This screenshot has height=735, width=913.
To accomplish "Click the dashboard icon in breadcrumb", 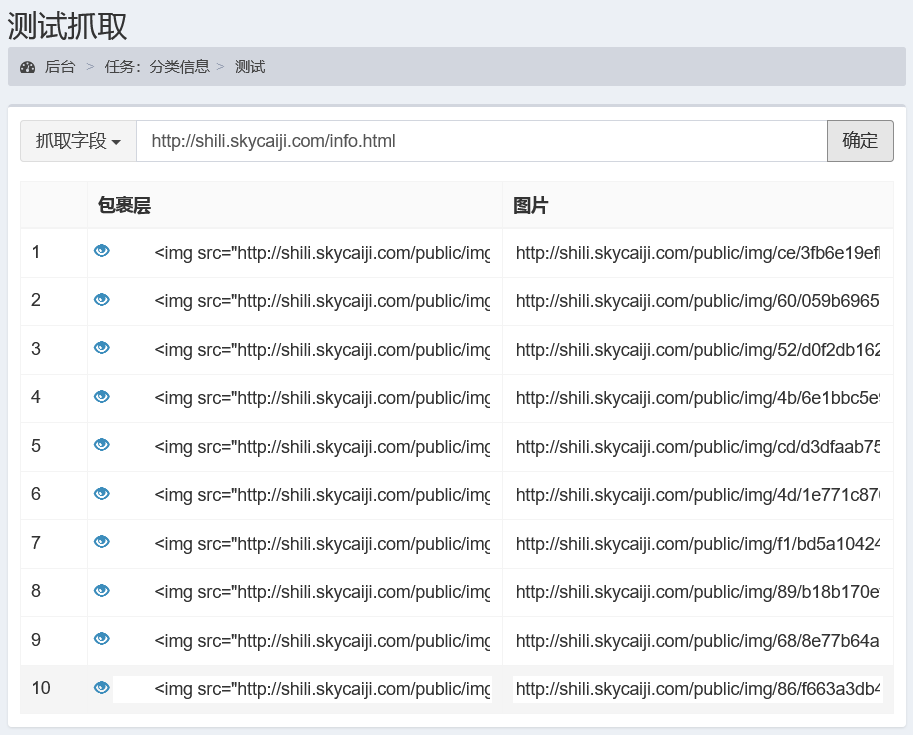I will pyautogui.click(x=27, y=67).
